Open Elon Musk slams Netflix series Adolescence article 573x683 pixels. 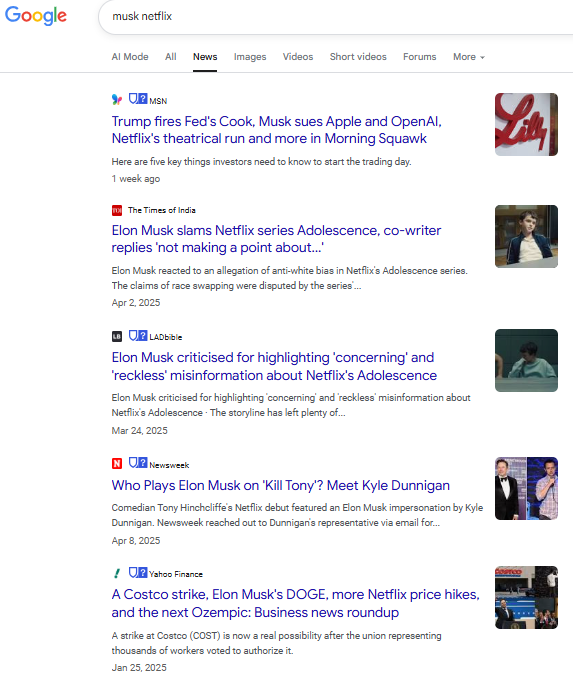[276, 239]
